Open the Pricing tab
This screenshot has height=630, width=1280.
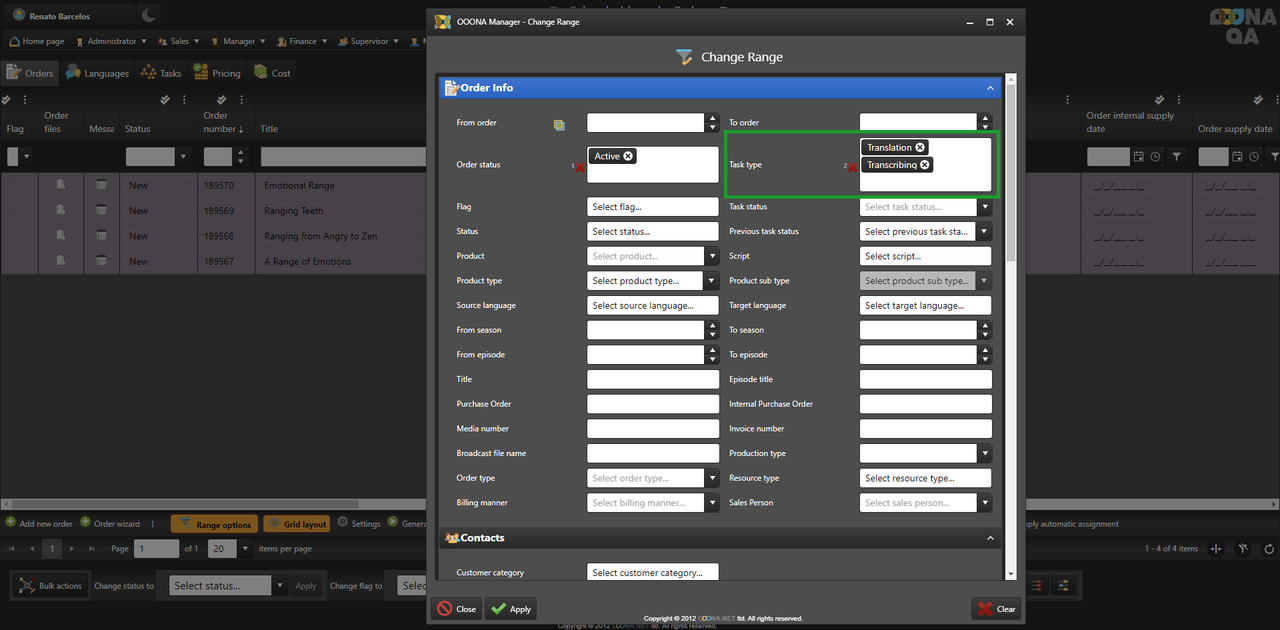(217, 73)
